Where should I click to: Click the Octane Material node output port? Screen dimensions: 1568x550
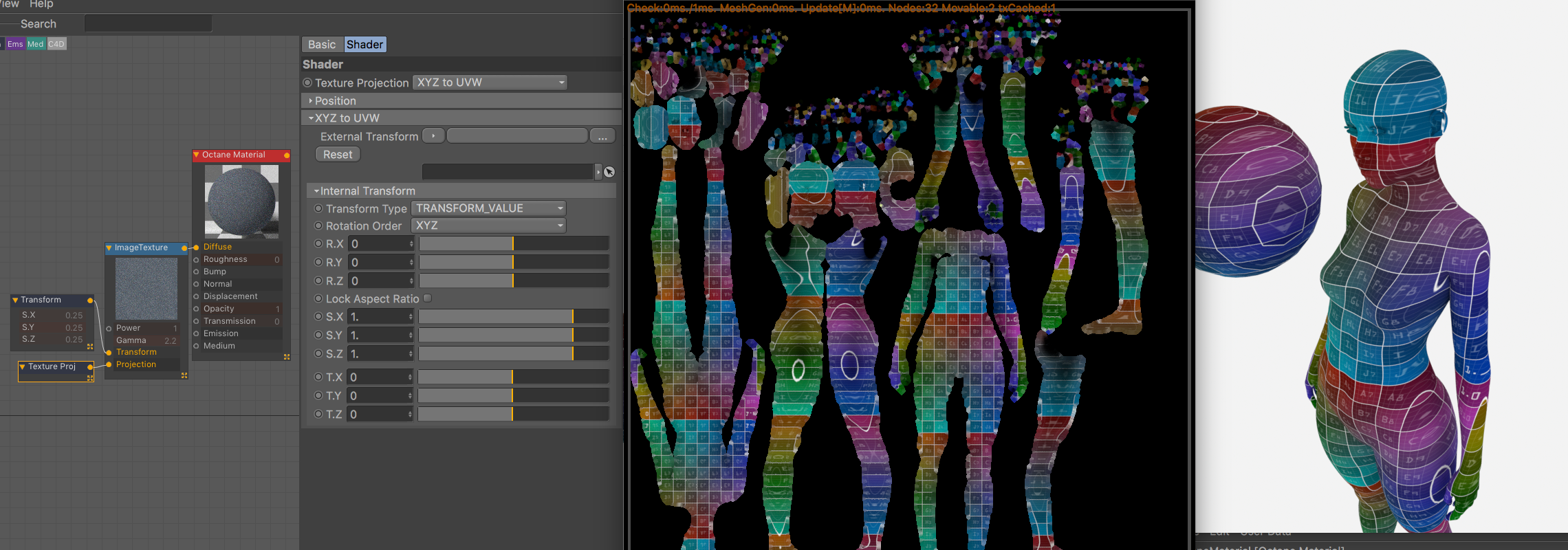click(287, 155)
